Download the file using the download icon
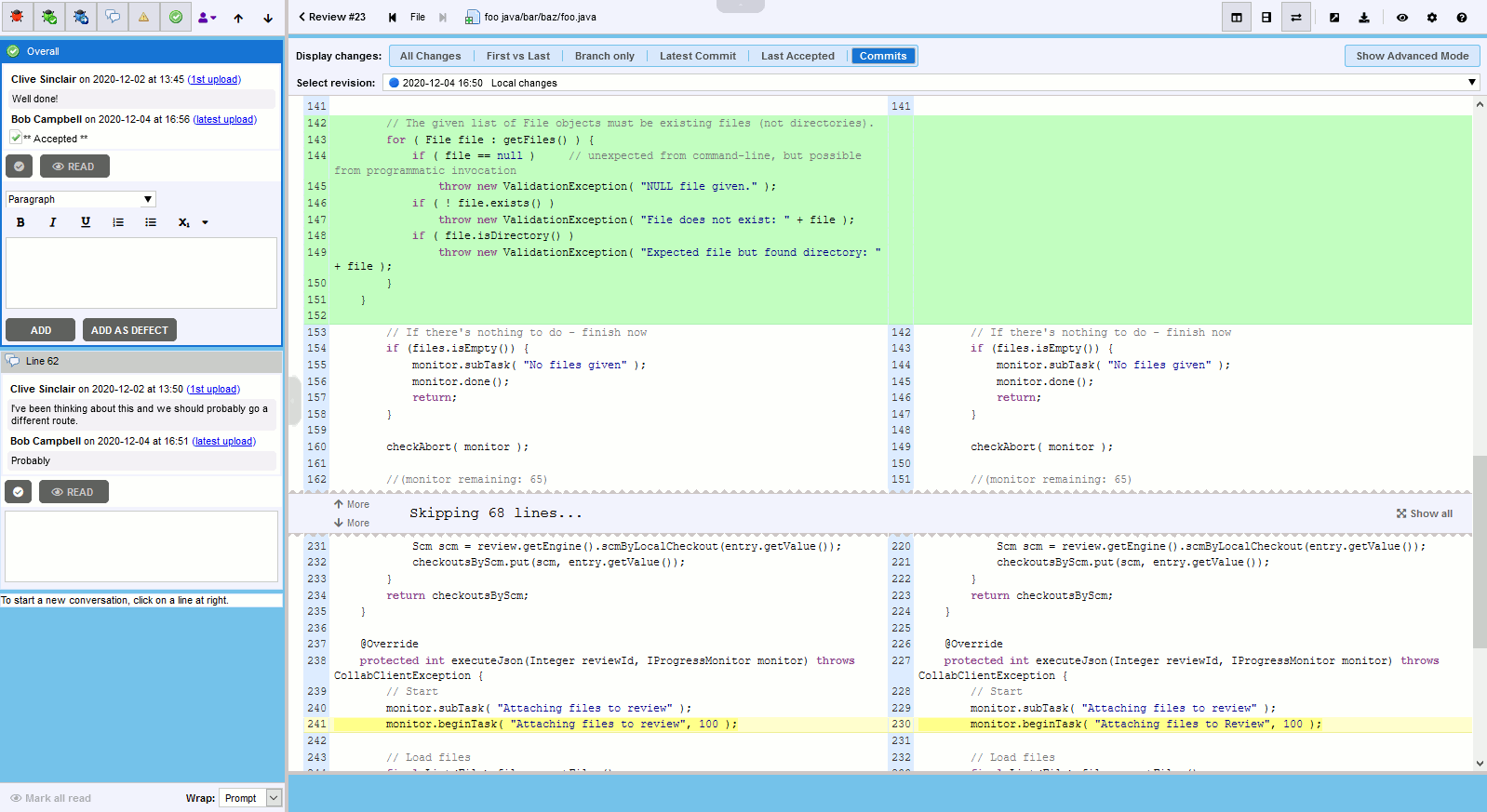This screenshot has width=1487, height=812. [1364, 17]
